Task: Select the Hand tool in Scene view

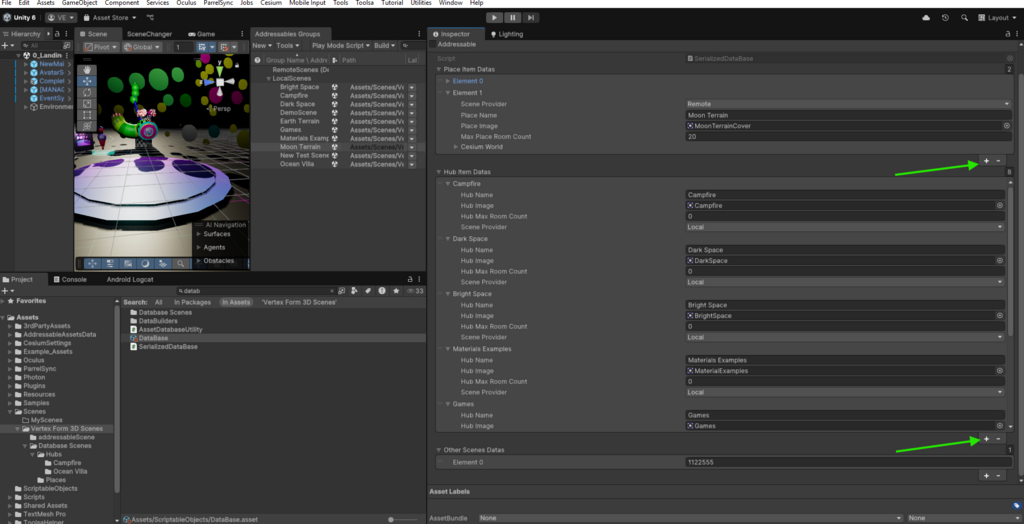Action: pyautogui.click(x=88, y=67)
